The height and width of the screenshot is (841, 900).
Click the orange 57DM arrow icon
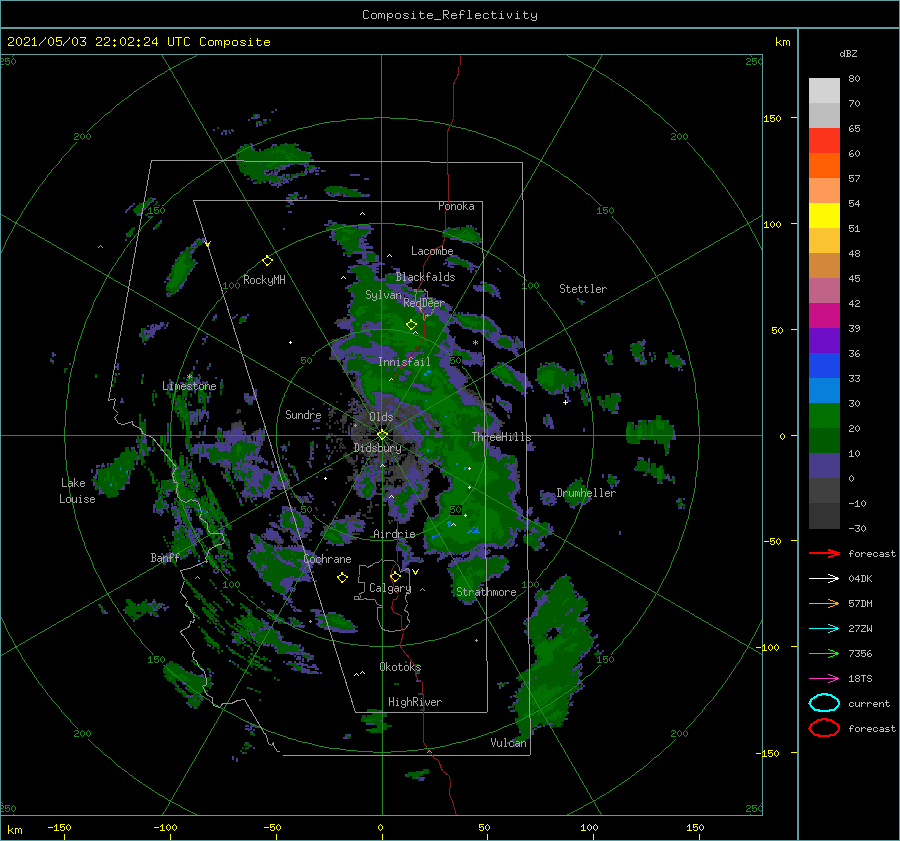click(x=824, y=603)
